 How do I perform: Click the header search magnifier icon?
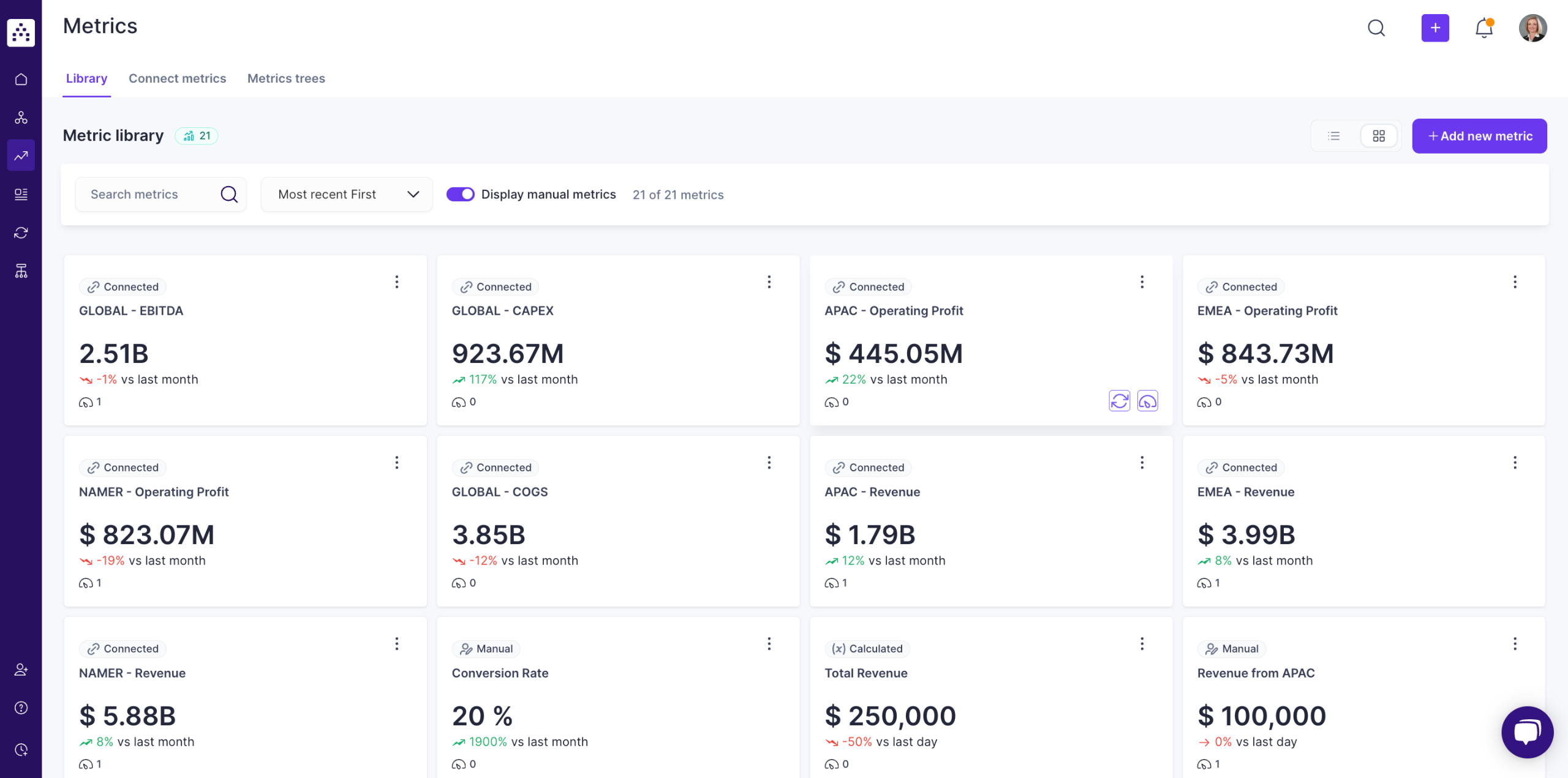click(1376, 28)
